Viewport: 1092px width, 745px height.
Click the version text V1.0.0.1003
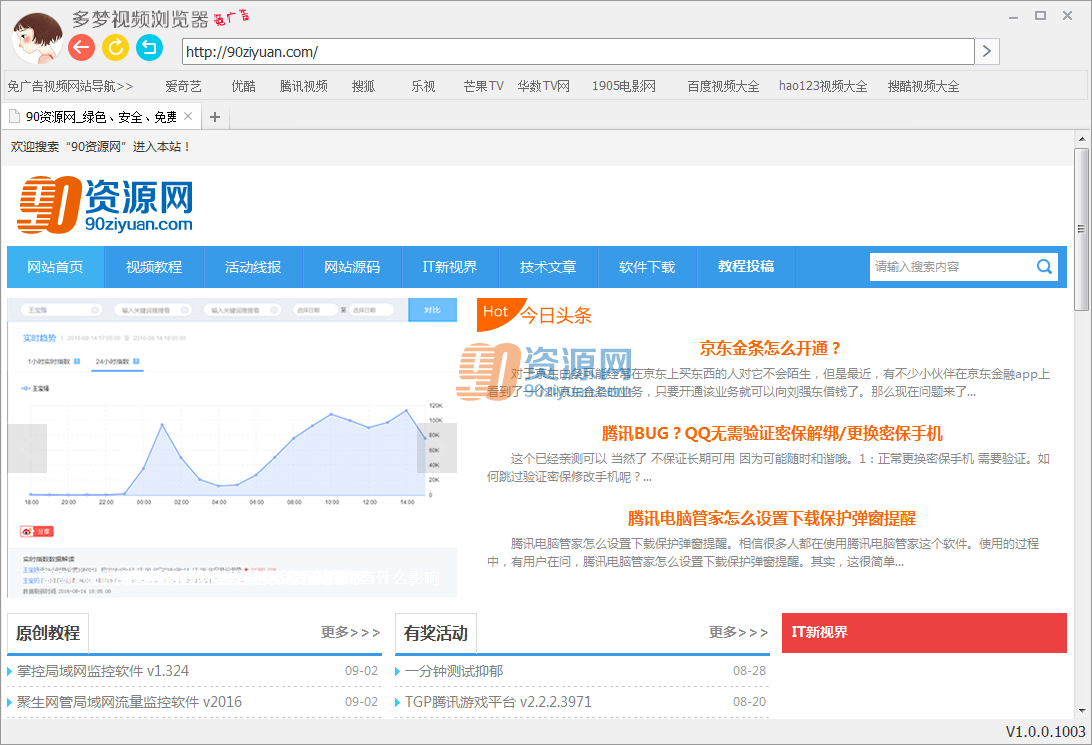coord(1045,732)
